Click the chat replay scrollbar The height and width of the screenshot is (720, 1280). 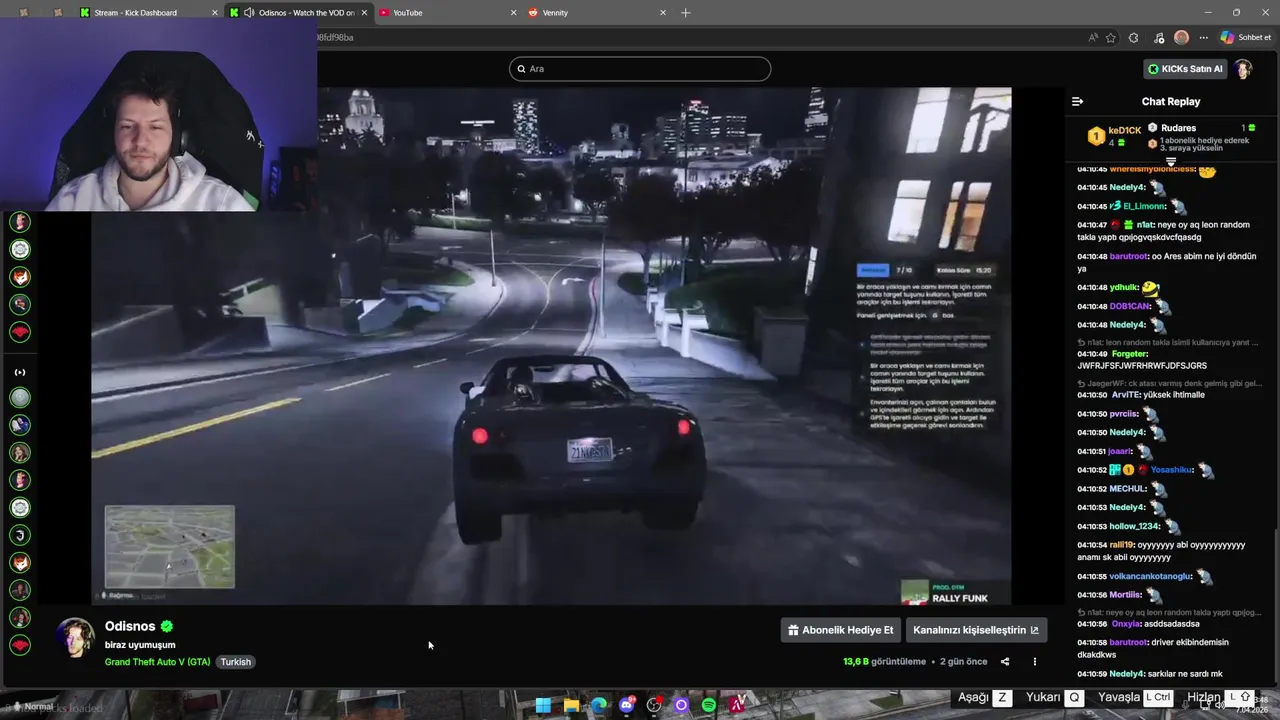tap(1276, 607)
